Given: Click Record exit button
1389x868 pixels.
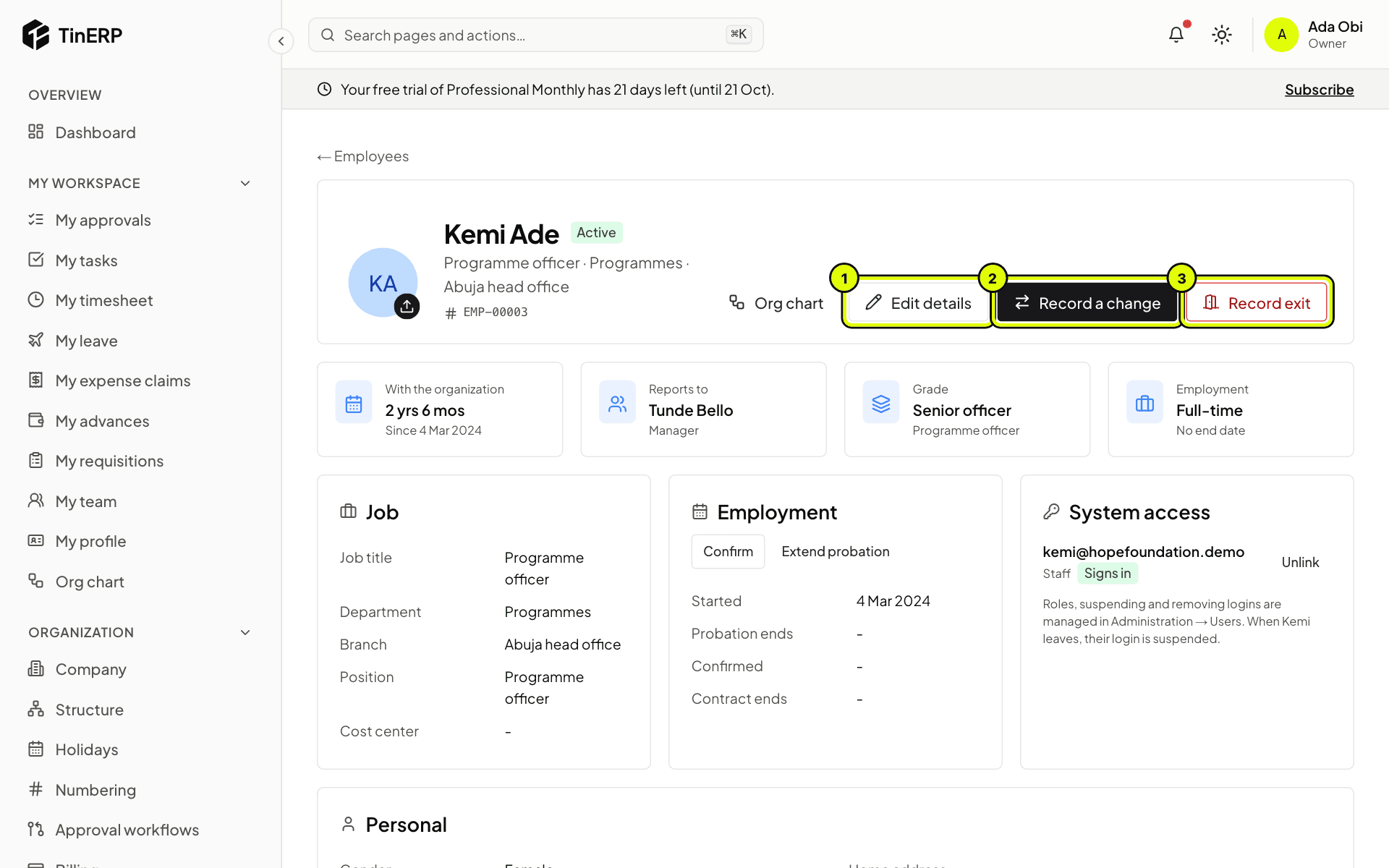Looking at the screenshot, I should (x=1257, y=303).
